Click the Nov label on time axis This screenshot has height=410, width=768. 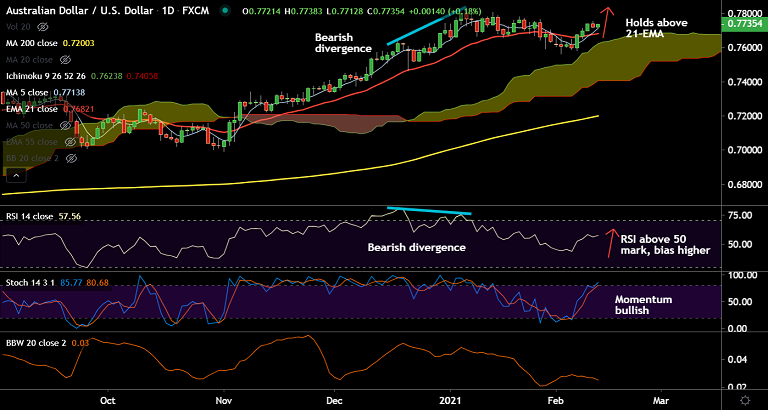click(223, 400)
